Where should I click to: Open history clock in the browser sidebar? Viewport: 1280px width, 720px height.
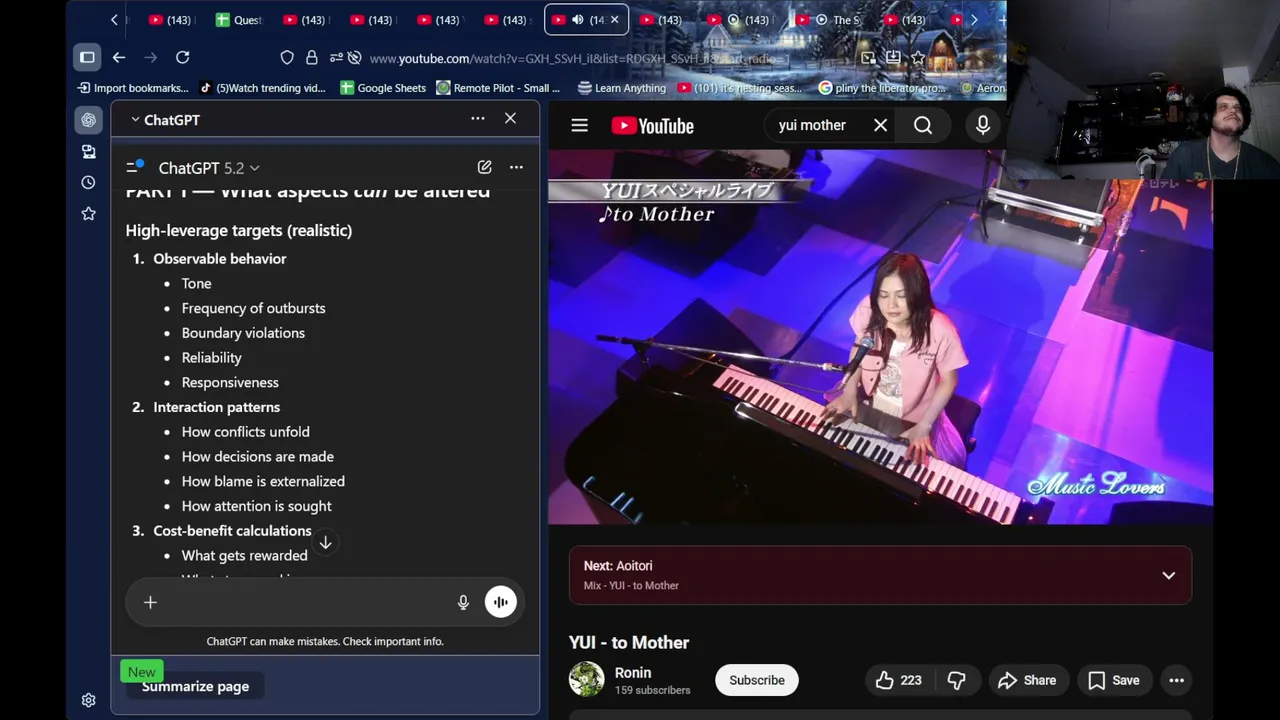point(88,182)
